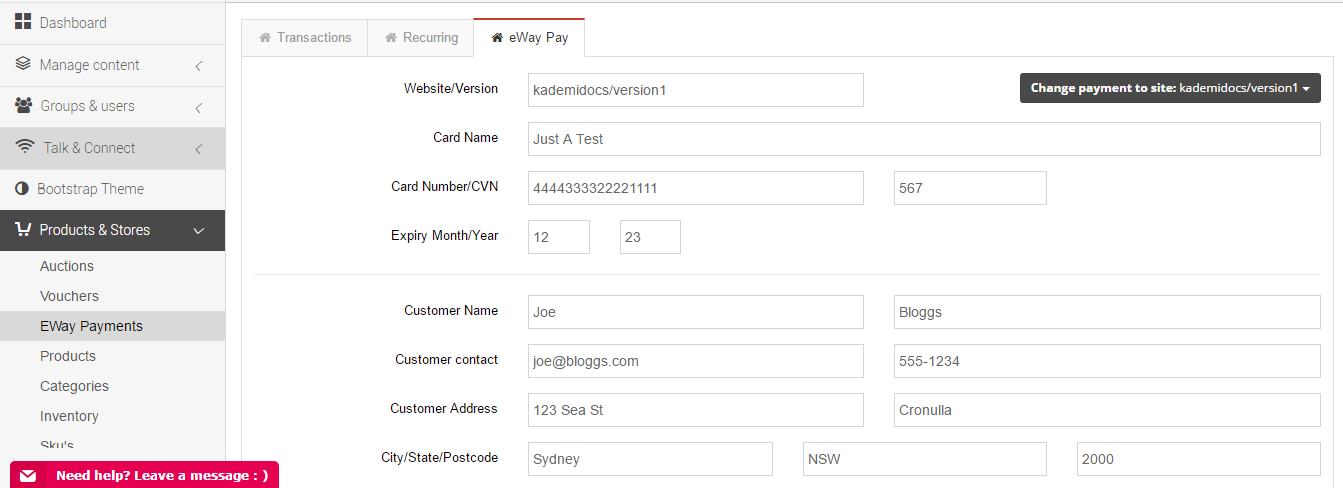This screenshot has height=488, width=1343.
Task: Switch to the Transactions tab
Action: tap(305, 38)
